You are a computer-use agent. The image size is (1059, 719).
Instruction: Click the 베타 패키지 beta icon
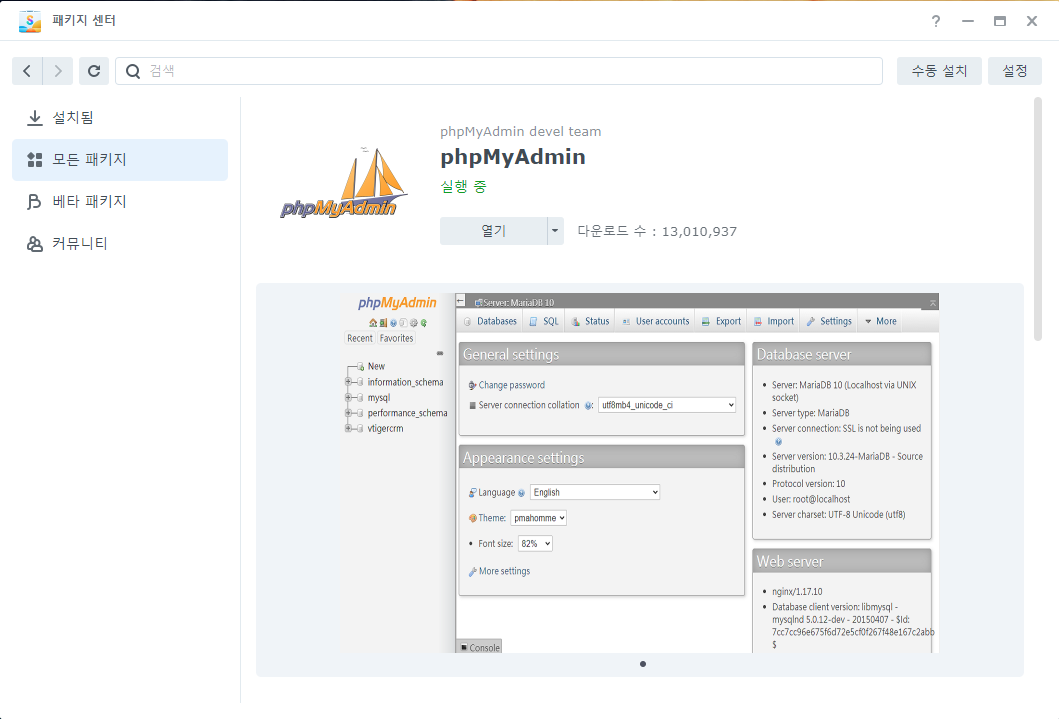pyautogui.click(x=34, y=202)
